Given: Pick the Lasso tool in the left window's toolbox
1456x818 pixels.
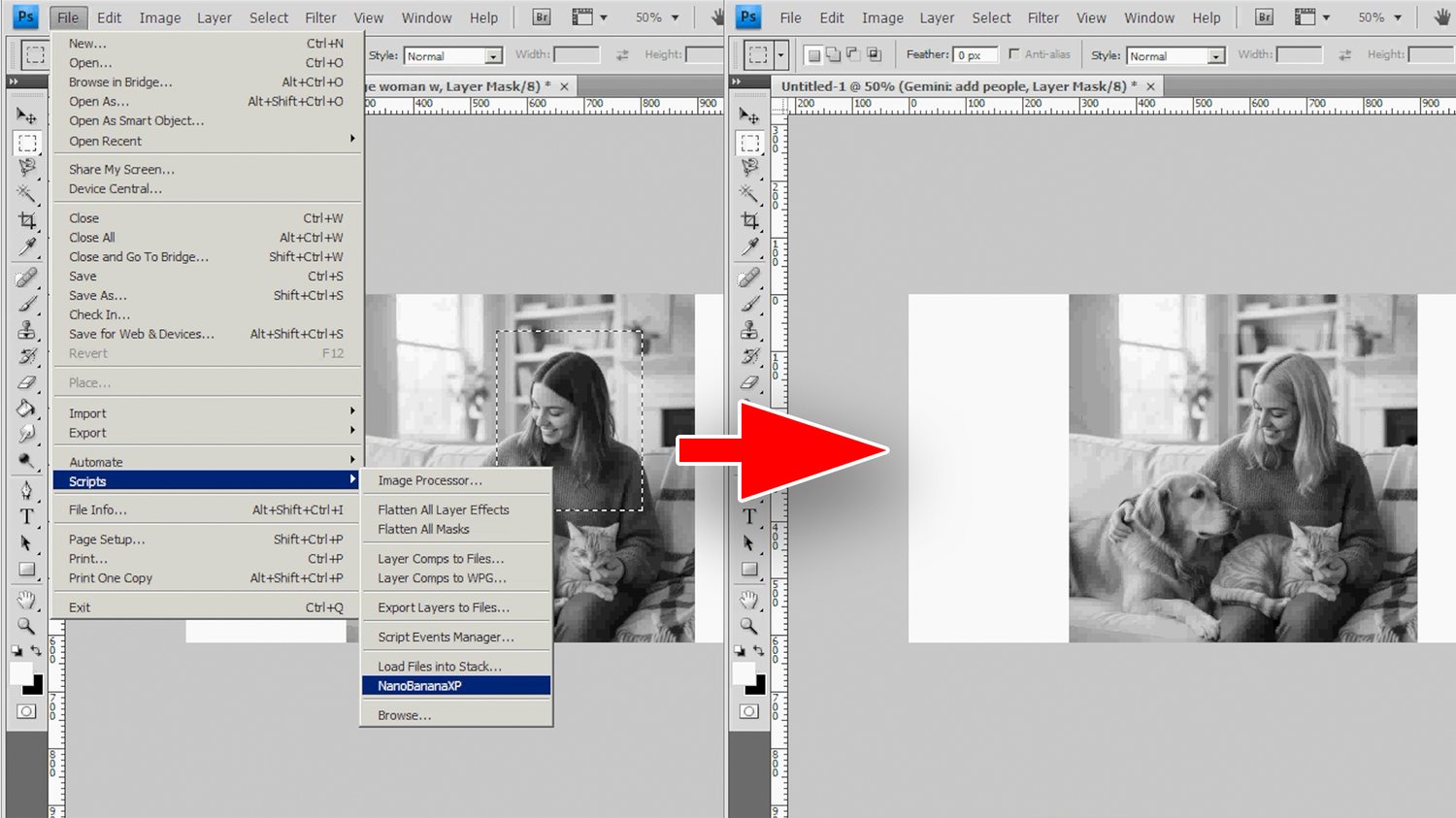Looking at the screenshot, I should [26, 168].
